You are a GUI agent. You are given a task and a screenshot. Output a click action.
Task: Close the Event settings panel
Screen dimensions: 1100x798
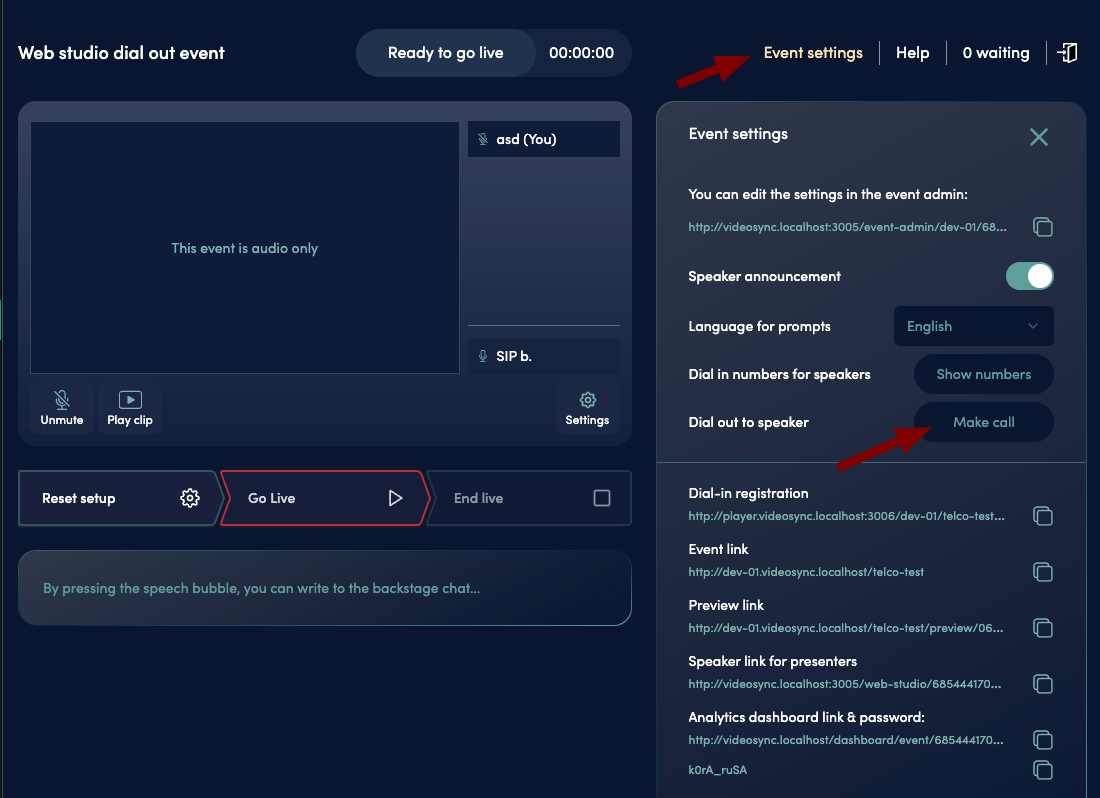tap(1038, 137)
